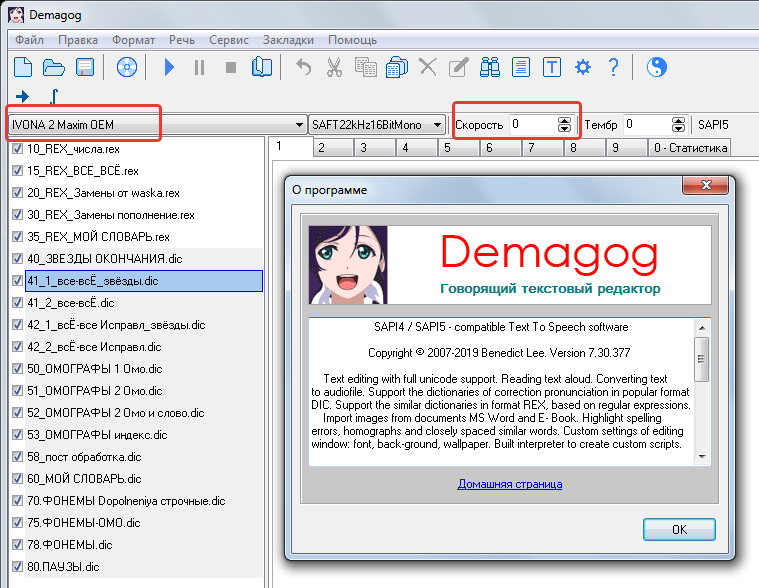Screen dimensions: 759x588
Task: Paste with the clipboard icon
Action: [x=397, y=67]
